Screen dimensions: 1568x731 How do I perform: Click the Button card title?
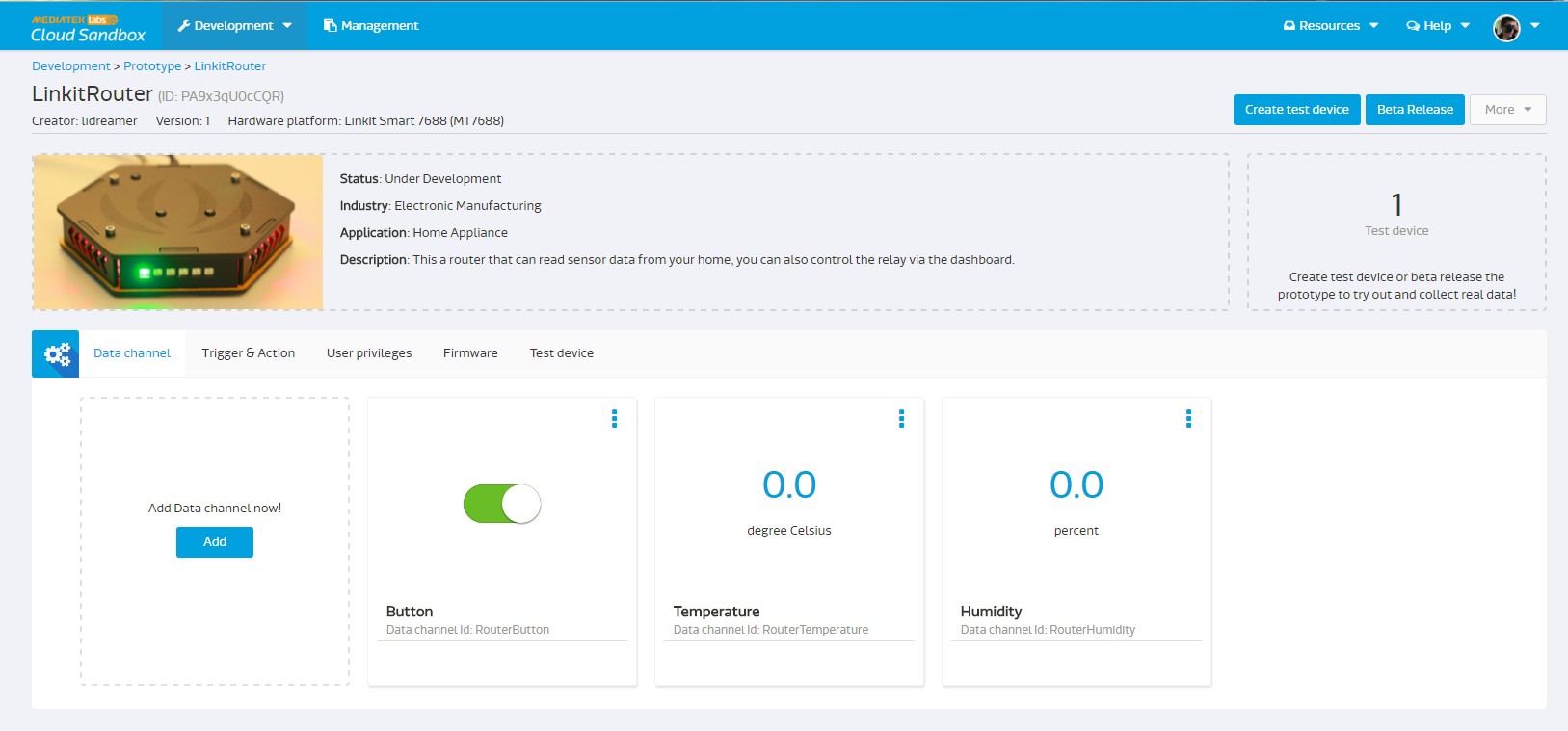click(410, 612)
